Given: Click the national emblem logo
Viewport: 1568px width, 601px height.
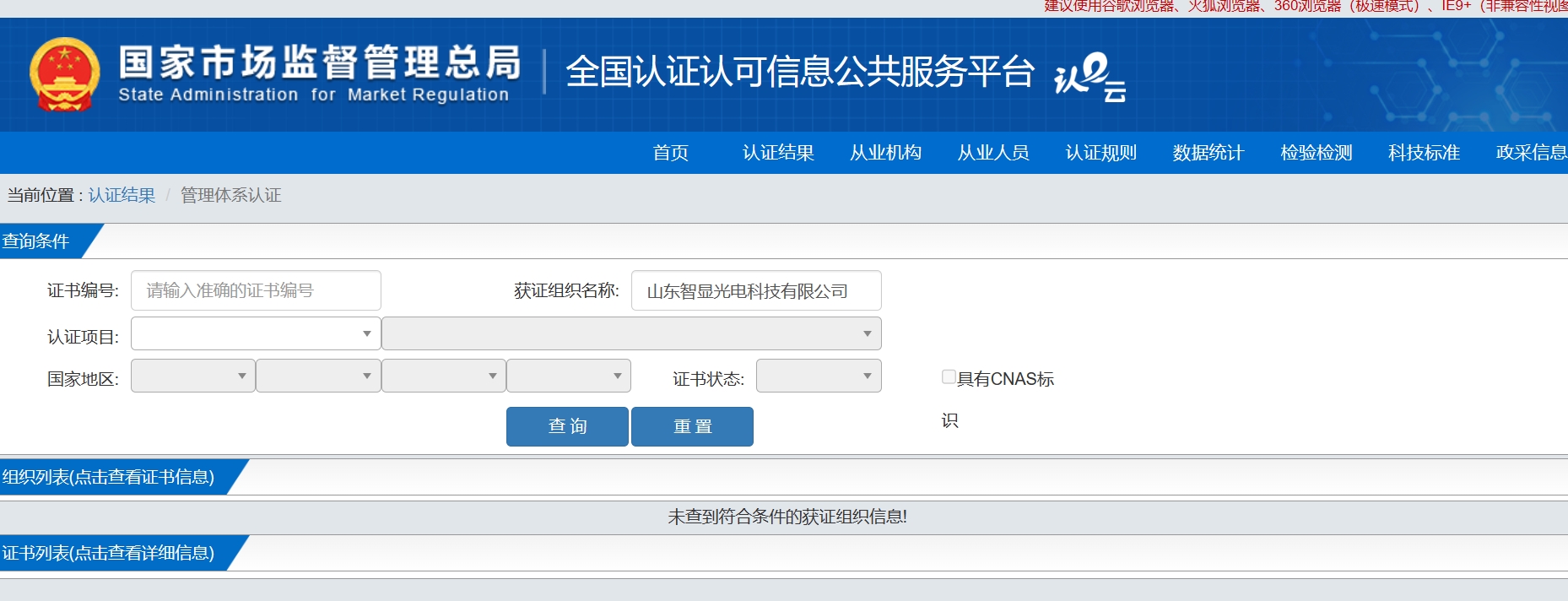Looking at the screenshot, I should (x=65, y=74).
